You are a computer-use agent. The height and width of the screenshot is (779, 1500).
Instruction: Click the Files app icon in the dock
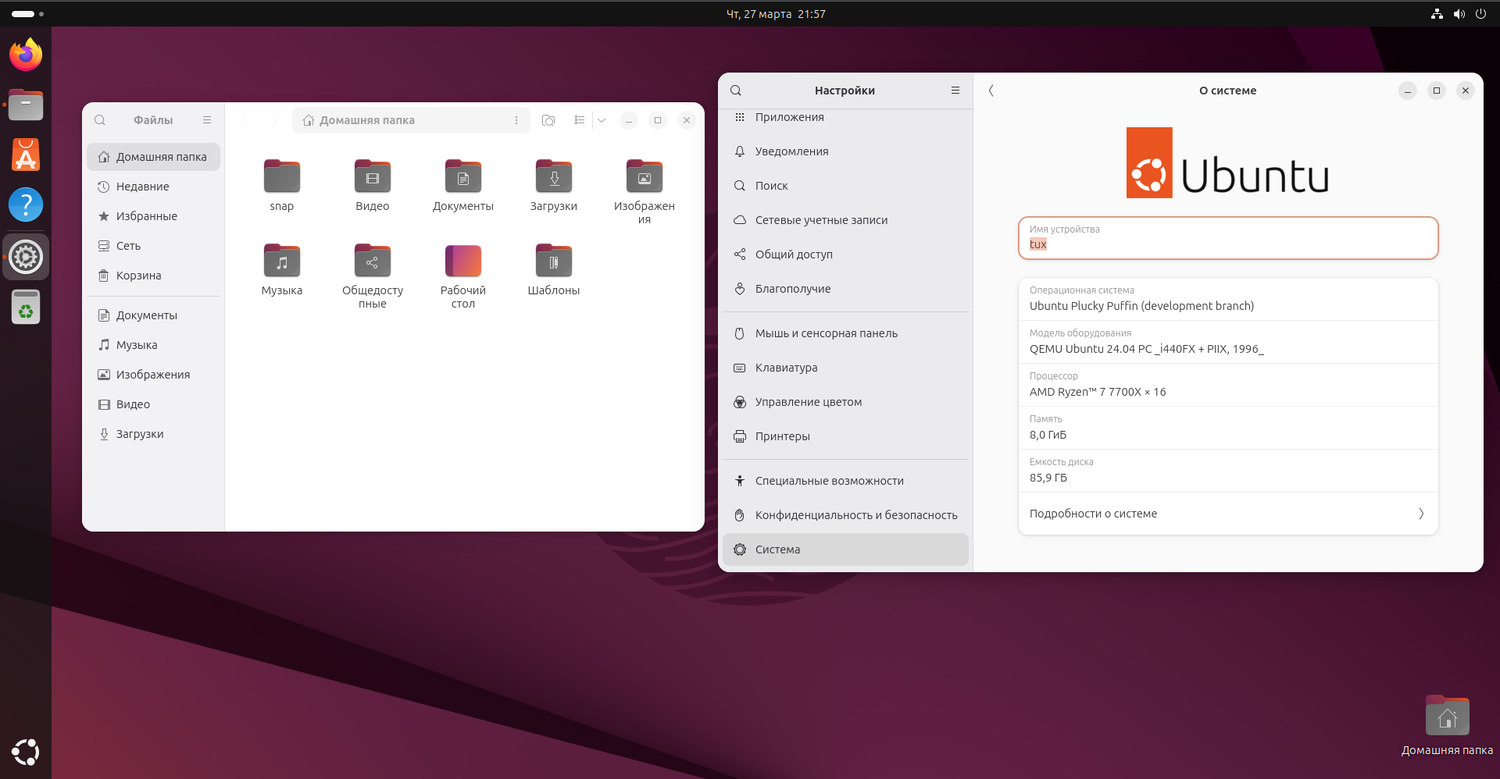pos(26,104)
